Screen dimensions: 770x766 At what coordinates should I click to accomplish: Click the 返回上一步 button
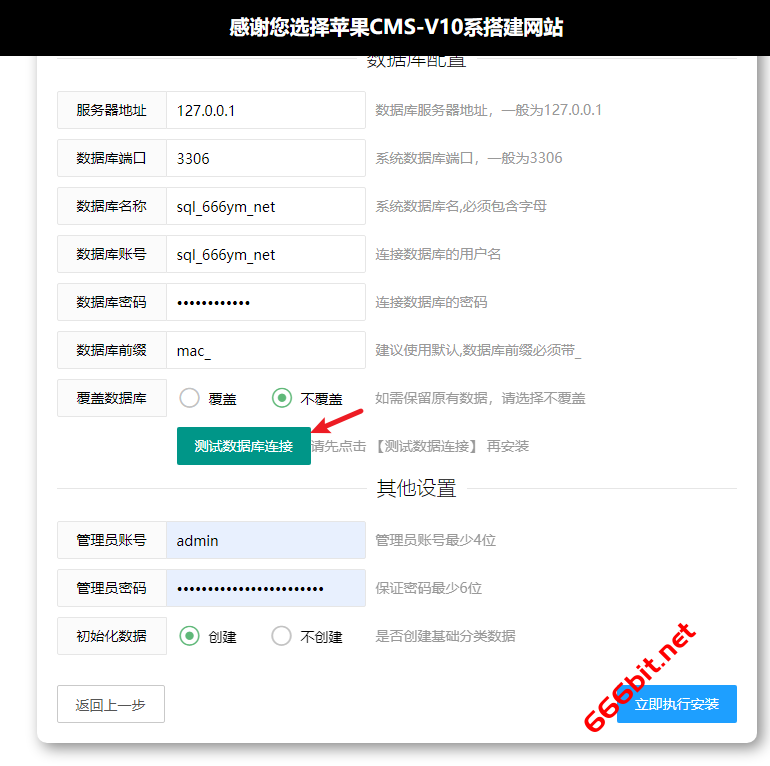pos(111,704)
